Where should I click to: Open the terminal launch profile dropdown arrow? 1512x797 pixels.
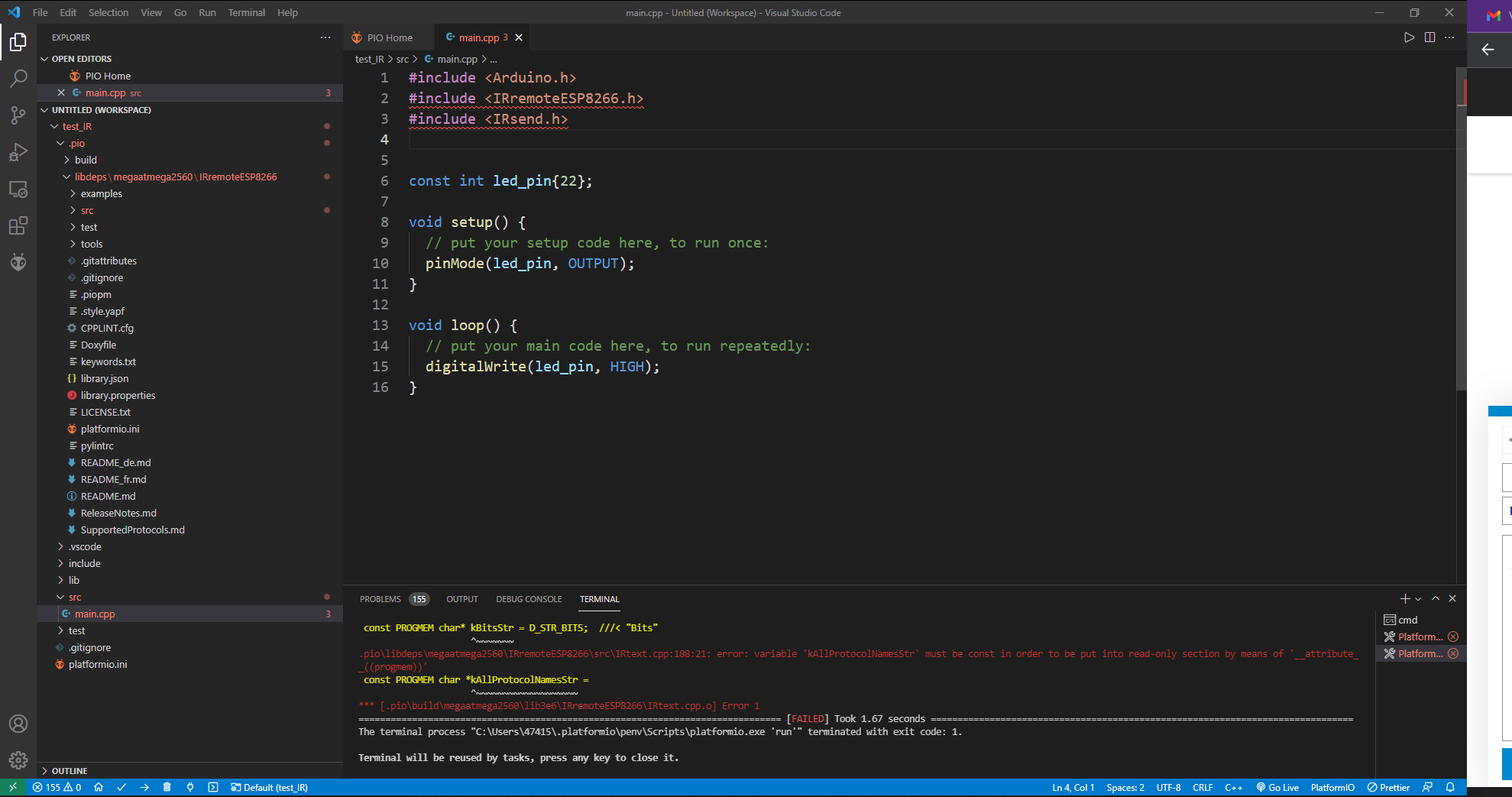(x=1419, y=599)
